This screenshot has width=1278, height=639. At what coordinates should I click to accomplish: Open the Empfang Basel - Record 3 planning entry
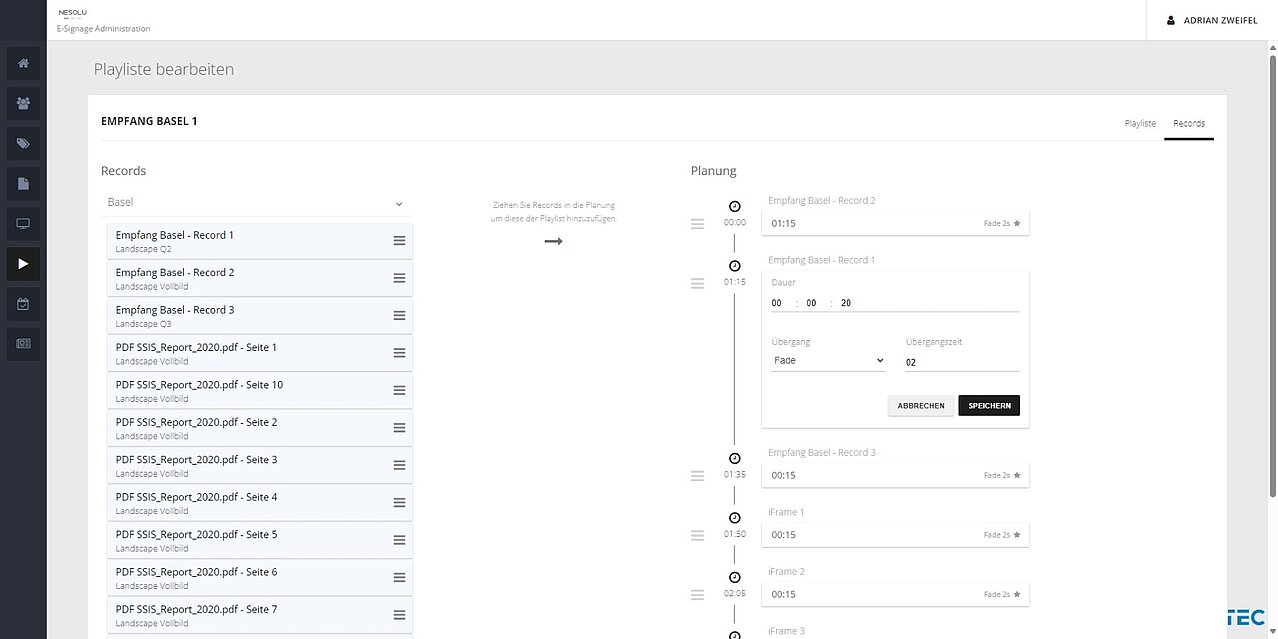click(x=895, y=475)
